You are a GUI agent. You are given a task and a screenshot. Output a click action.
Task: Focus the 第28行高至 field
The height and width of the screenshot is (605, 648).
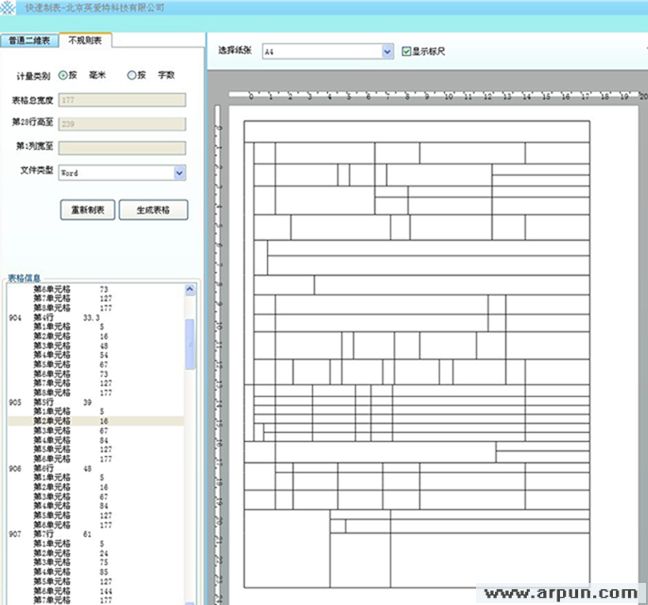[122, 124]
